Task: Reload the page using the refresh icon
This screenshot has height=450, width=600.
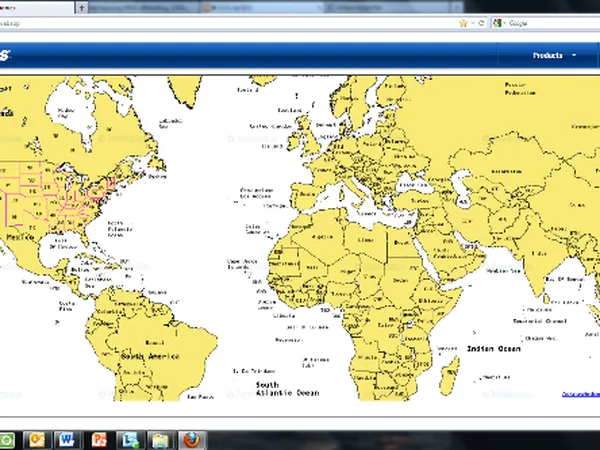Action: [482, 23]
